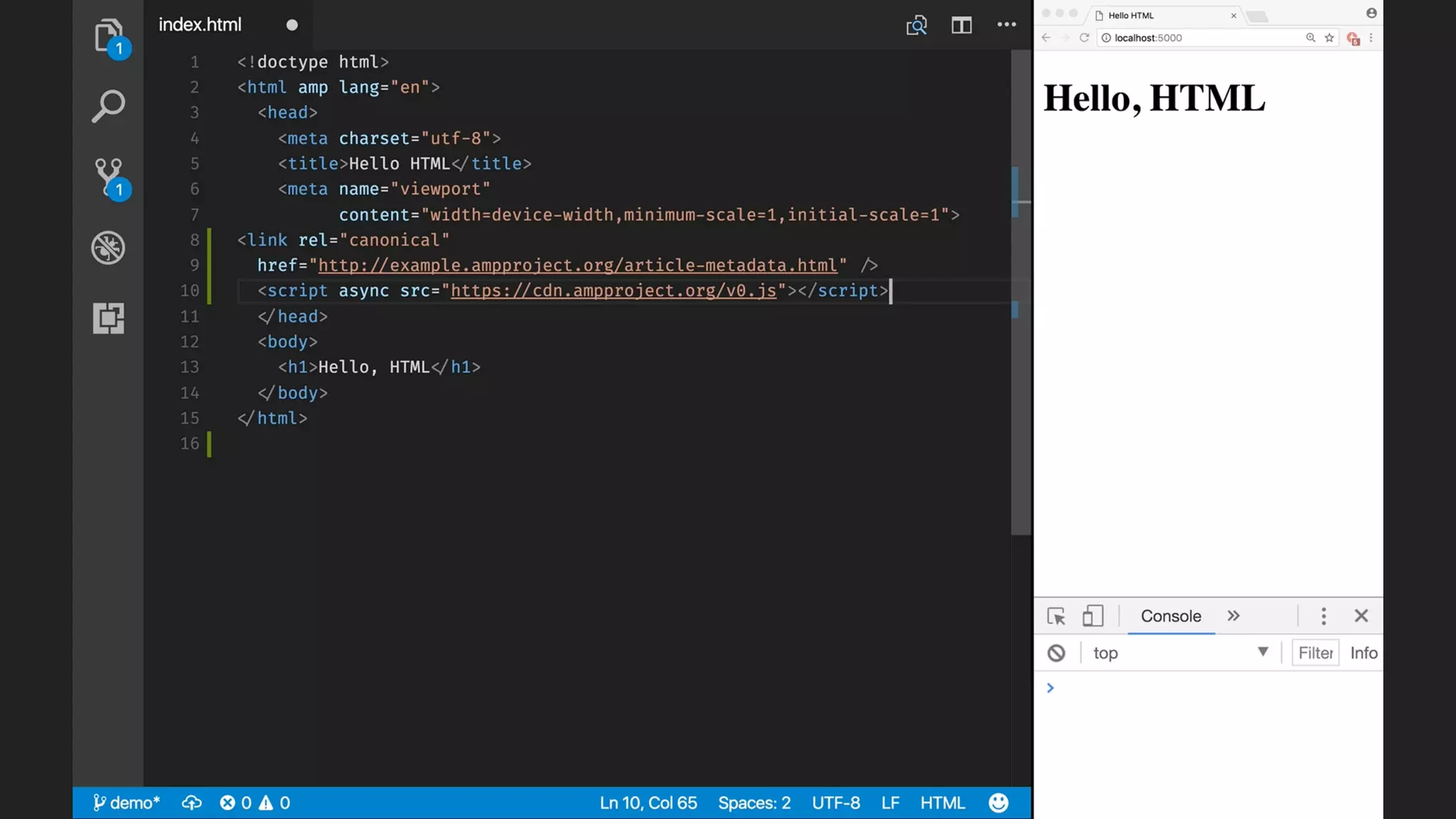The image size is (1456, 819).
Task: Open the Search sidebar icon
Action: pos(108,106)
